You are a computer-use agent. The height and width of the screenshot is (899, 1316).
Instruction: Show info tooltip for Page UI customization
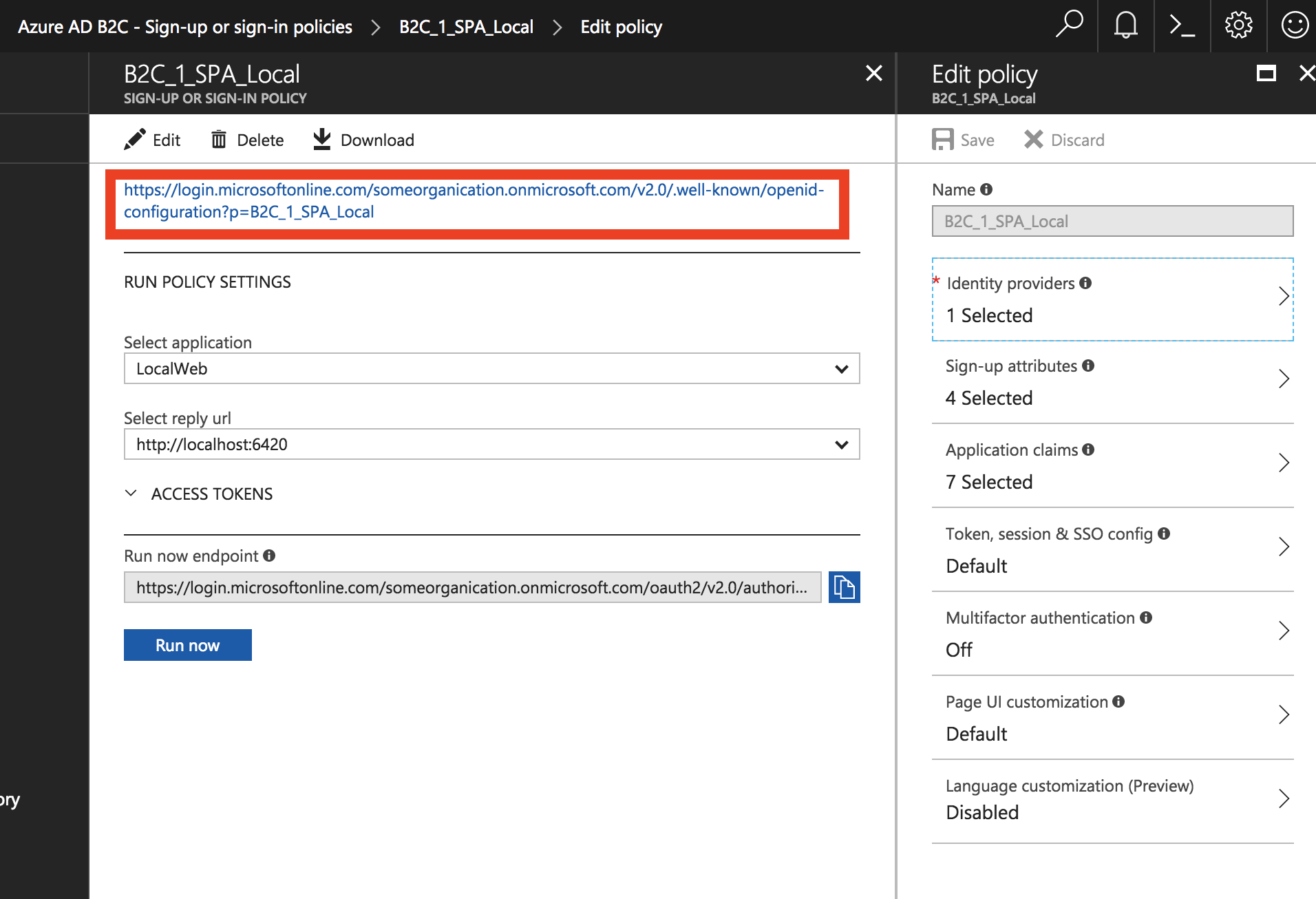click(1118, 701)
